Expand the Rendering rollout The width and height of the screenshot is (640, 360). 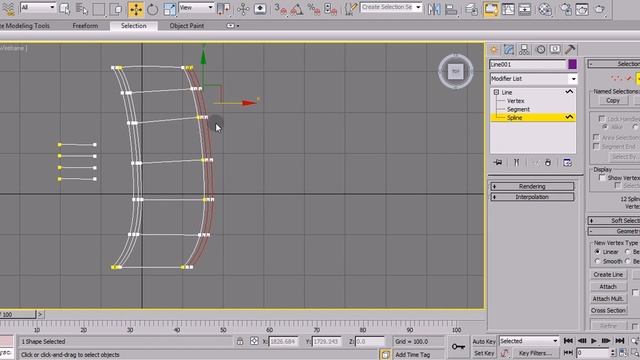532,187
